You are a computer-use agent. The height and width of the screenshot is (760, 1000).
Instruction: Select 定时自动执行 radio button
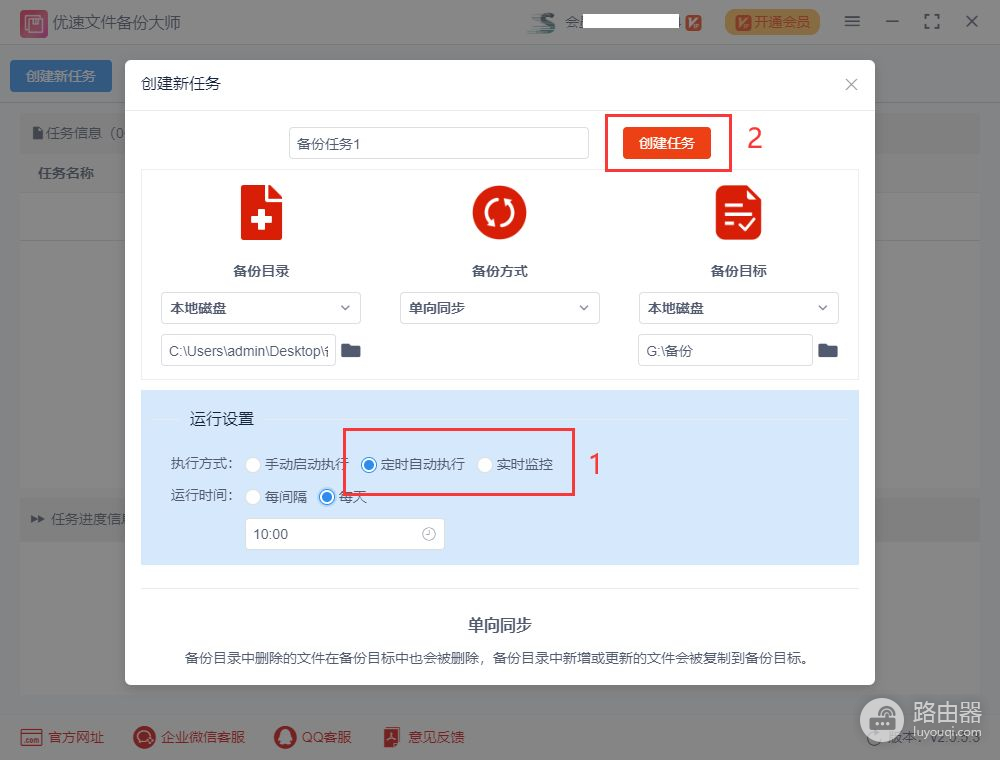click(x=369, y=465)
